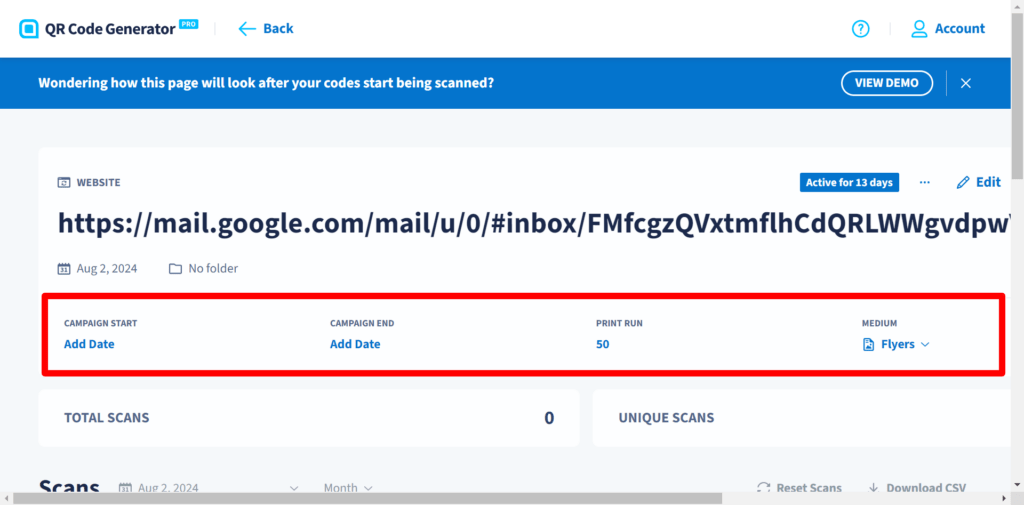This screenshot has width=1024, height=505.
Task: Dismiss the blue demo banner
Action: [x=966, y=83]
